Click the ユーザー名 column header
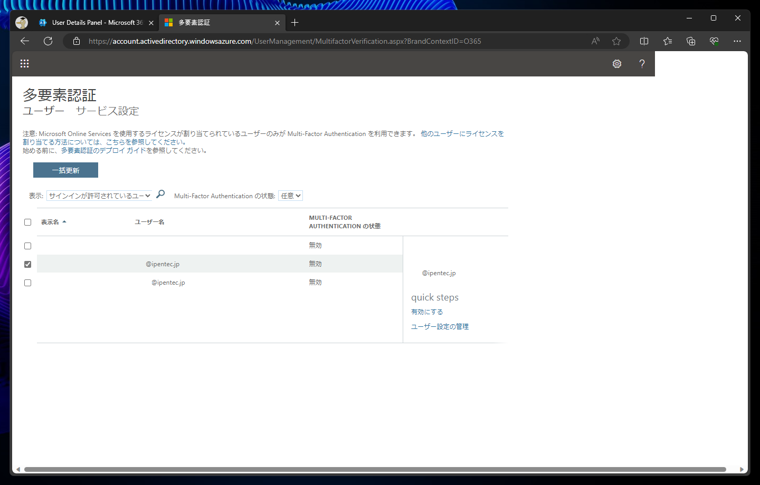Screen dimensions: 760x485 tap(149, 222)
